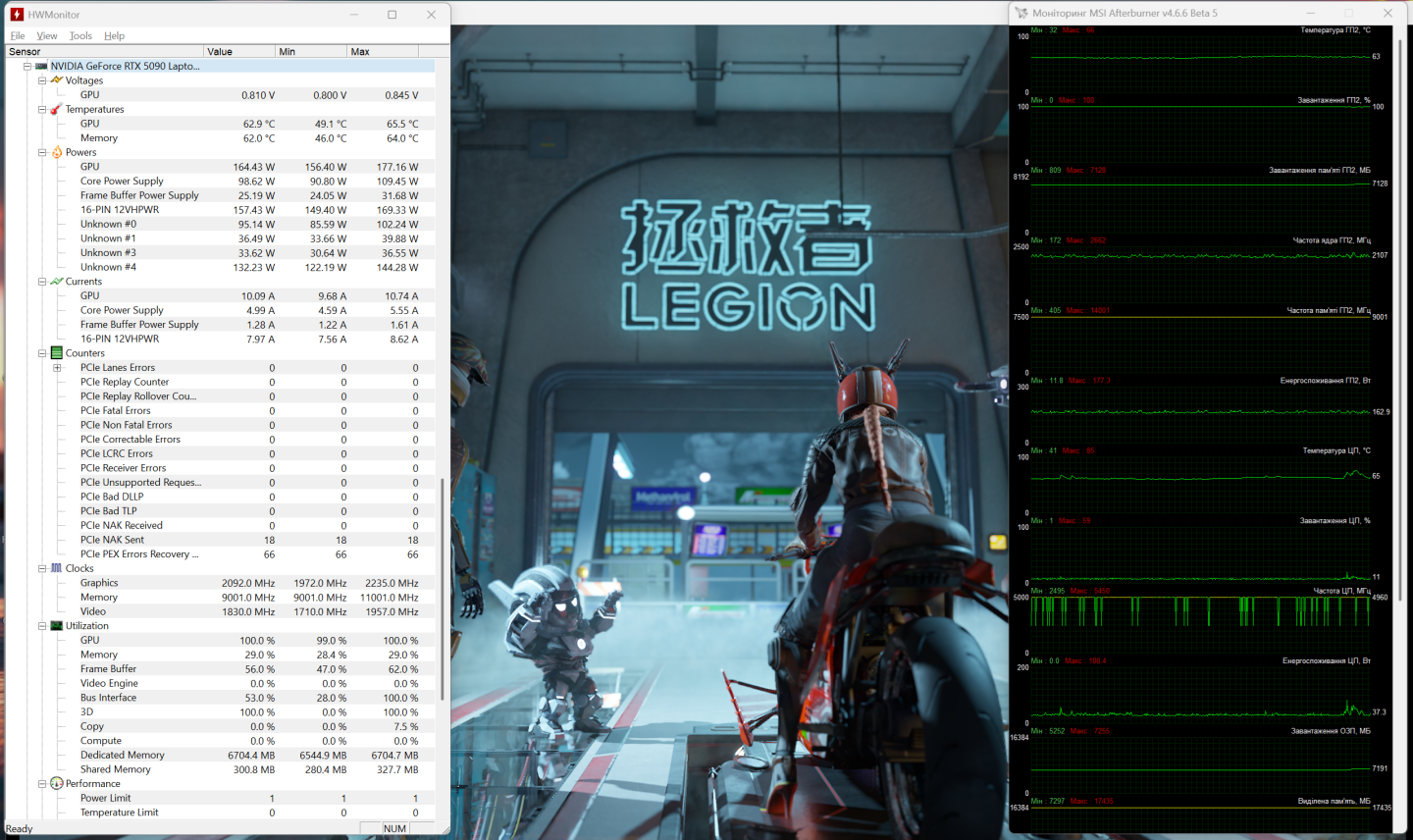
Task: Click the Utilization graph icon
Action: click(x=57, y=626)
